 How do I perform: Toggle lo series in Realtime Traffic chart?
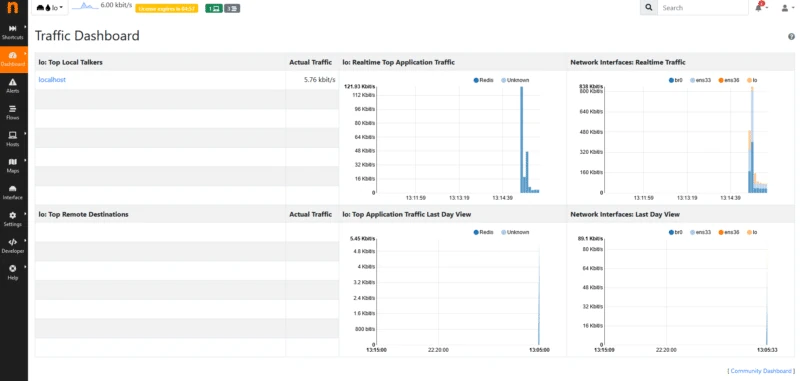tap(752, 80)
